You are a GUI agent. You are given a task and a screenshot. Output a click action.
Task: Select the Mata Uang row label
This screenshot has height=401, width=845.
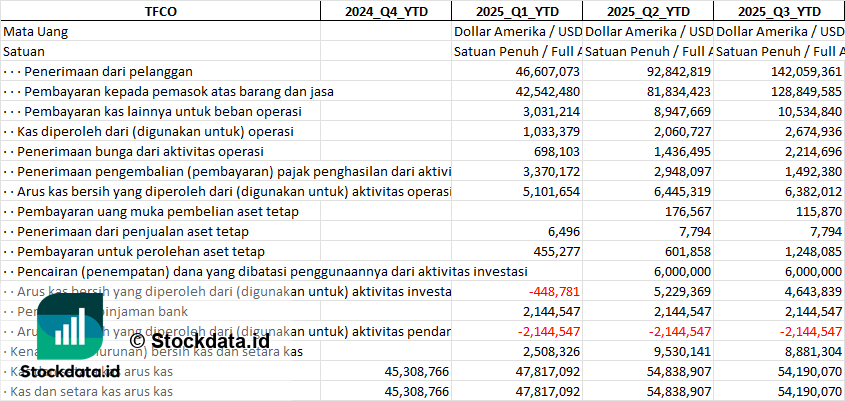[36, 31]
